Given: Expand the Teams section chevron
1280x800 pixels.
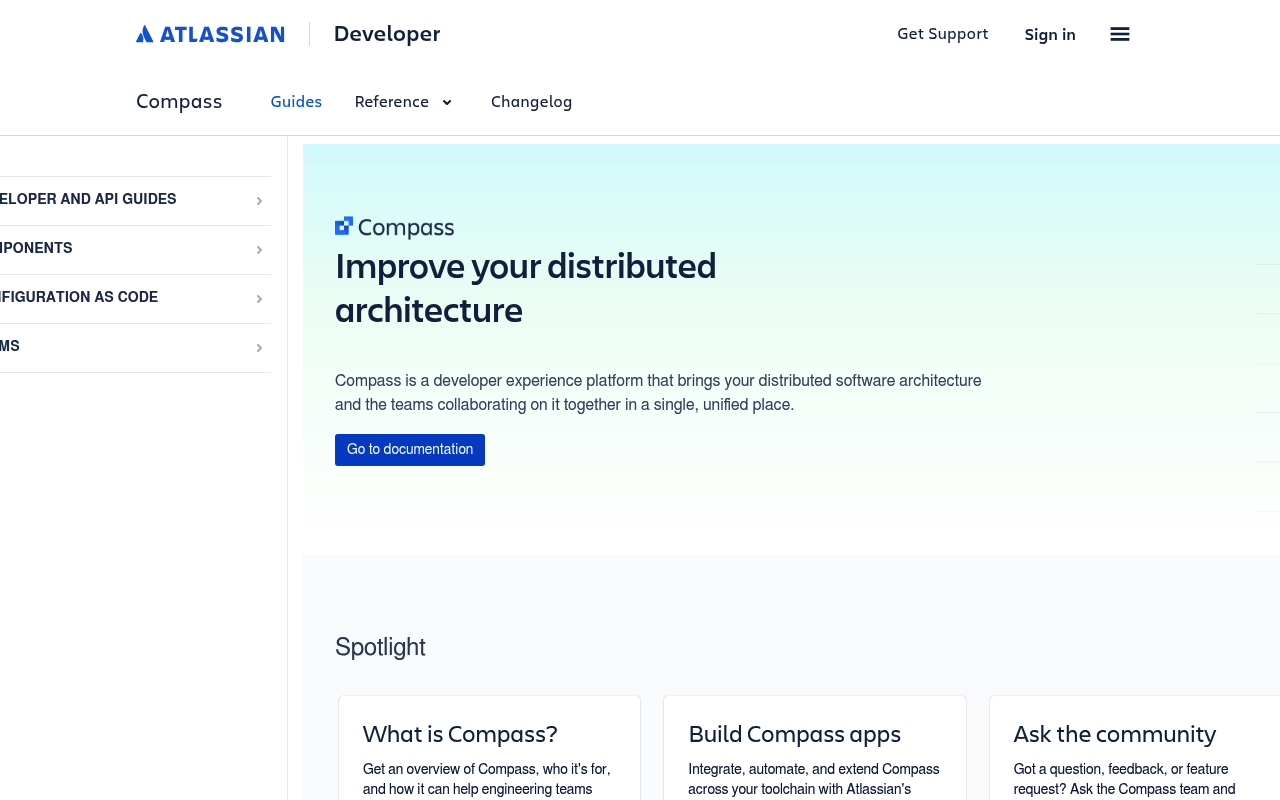Looking at the screenshot, I should click(259, 348).
